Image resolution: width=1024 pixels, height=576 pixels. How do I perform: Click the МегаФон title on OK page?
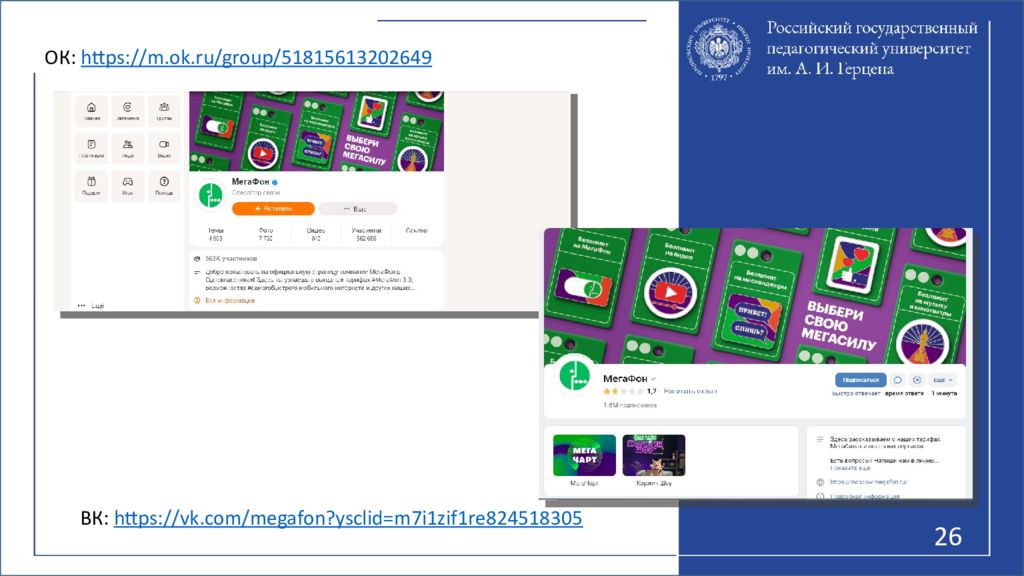tap(250, 182)
